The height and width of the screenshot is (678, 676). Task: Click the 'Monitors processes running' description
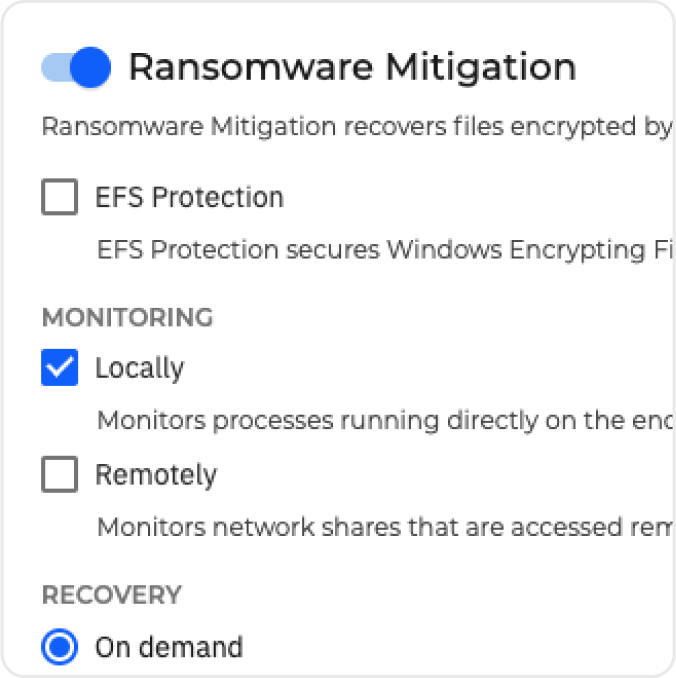(385, 420)
